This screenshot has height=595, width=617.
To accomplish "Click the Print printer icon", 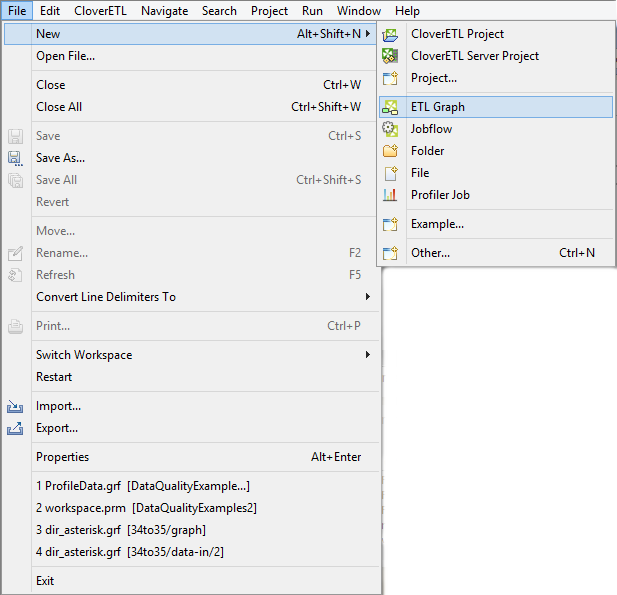I will coord(15,326).
